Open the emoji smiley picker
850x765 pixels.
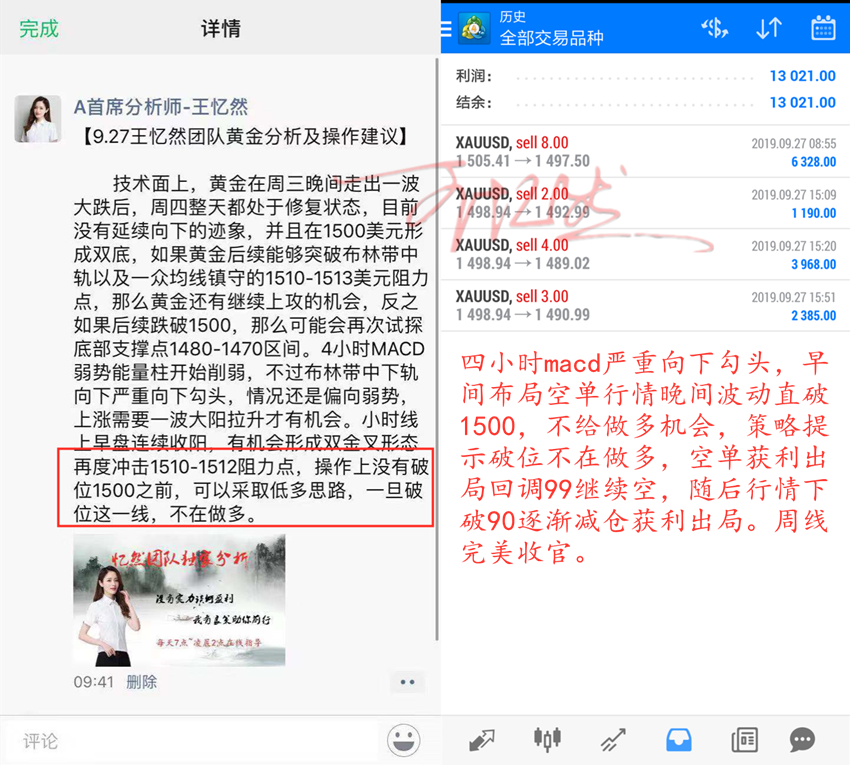(x=403, y=740)
